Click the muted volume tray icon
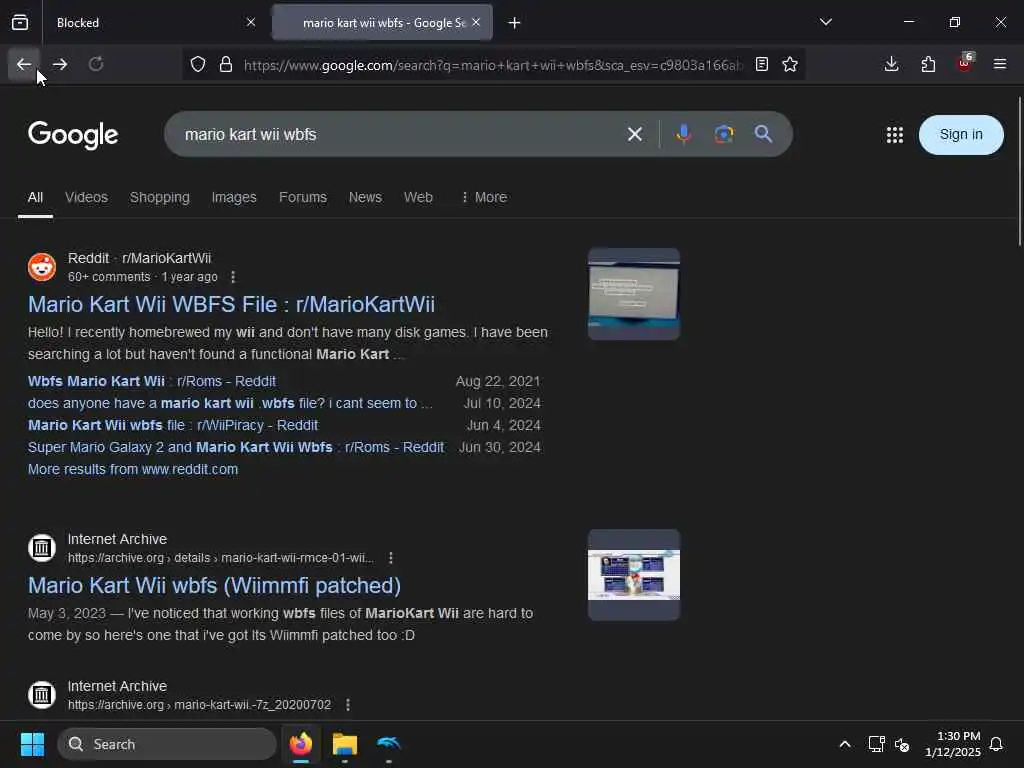Viewport: 1024px width, 768px height. point(902,744)
